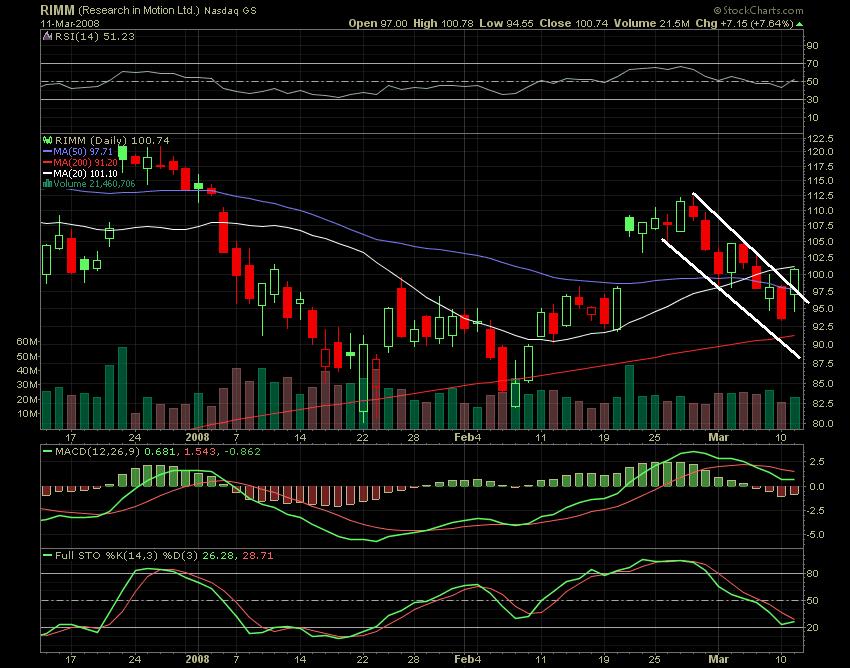Click the white MA(20) line swatch
Screen dimensions: 850x668
click(x=47, y=174)
